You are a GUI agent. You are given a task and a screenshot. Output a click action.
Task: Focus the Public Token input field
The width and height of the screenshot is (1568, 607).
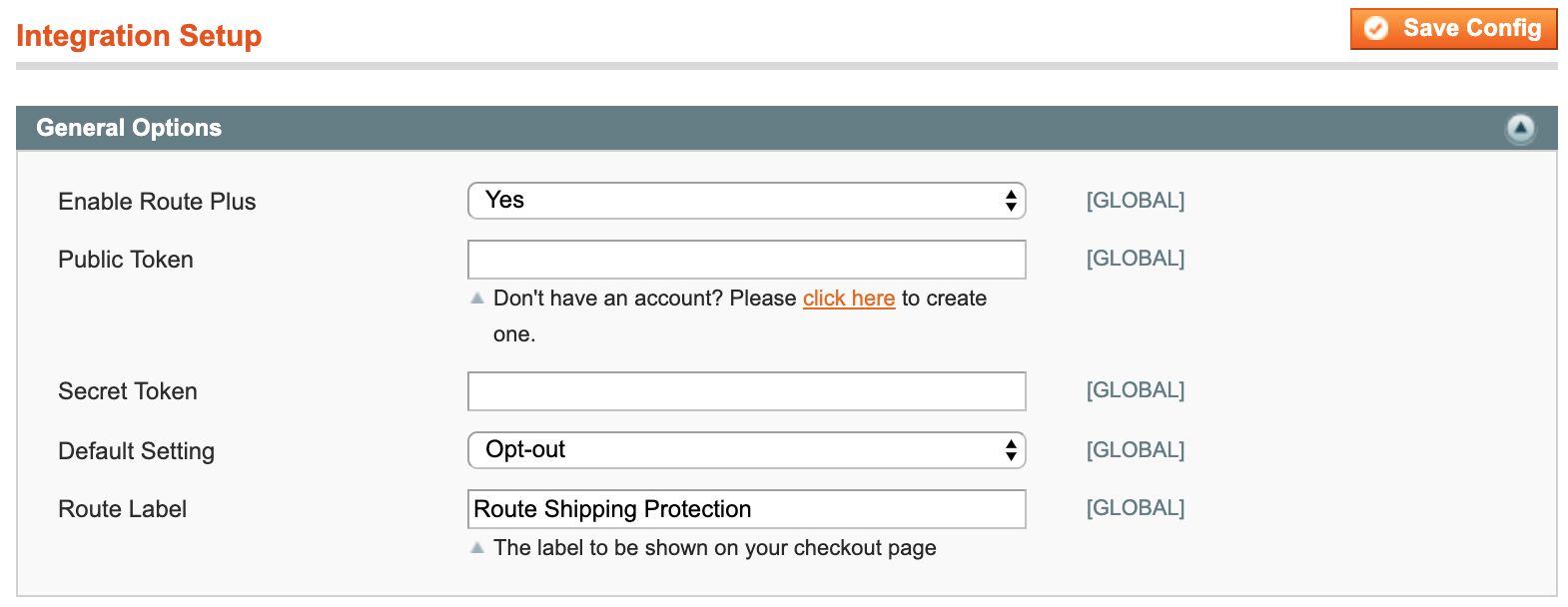pos(746,260)
